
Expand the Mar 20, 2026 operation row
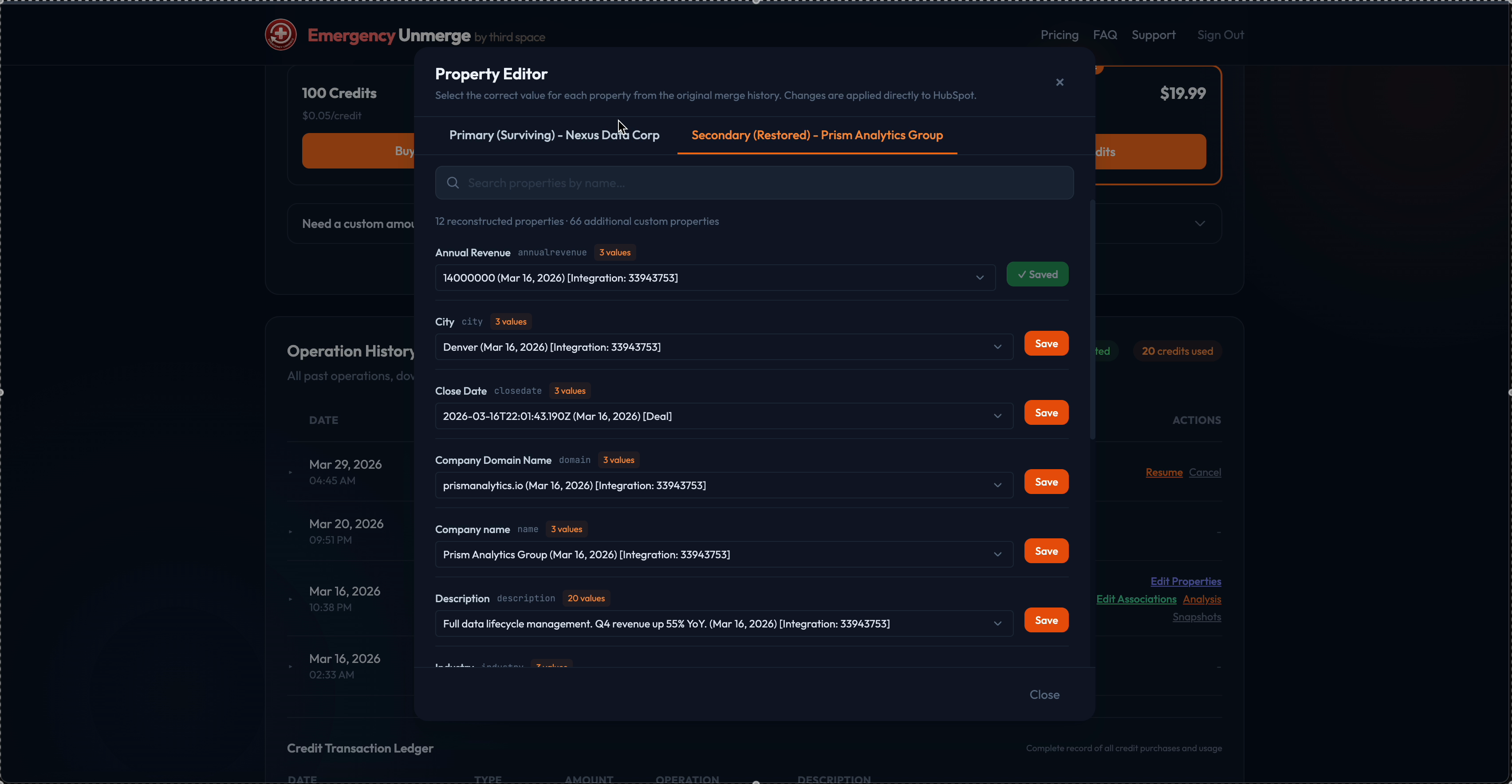pos(291,532)
